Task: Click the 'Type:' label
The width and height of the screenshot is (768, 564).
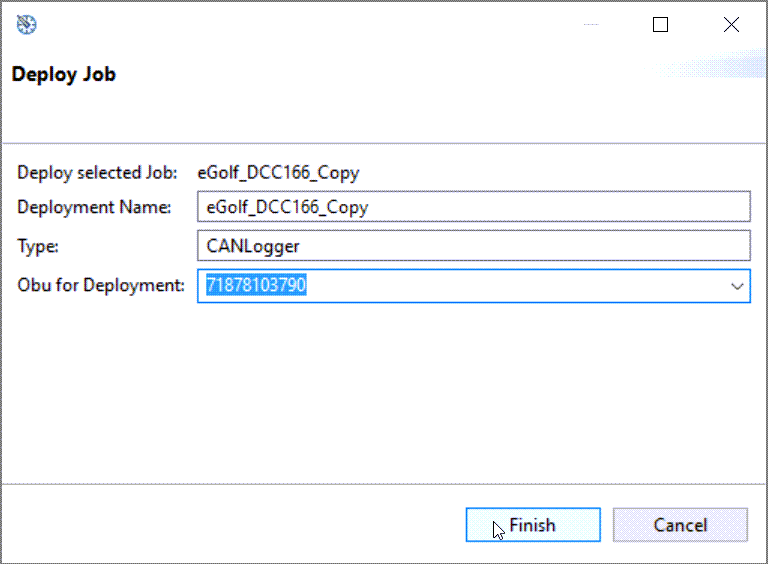Action: pyautogui.click(x=38, y=246)
